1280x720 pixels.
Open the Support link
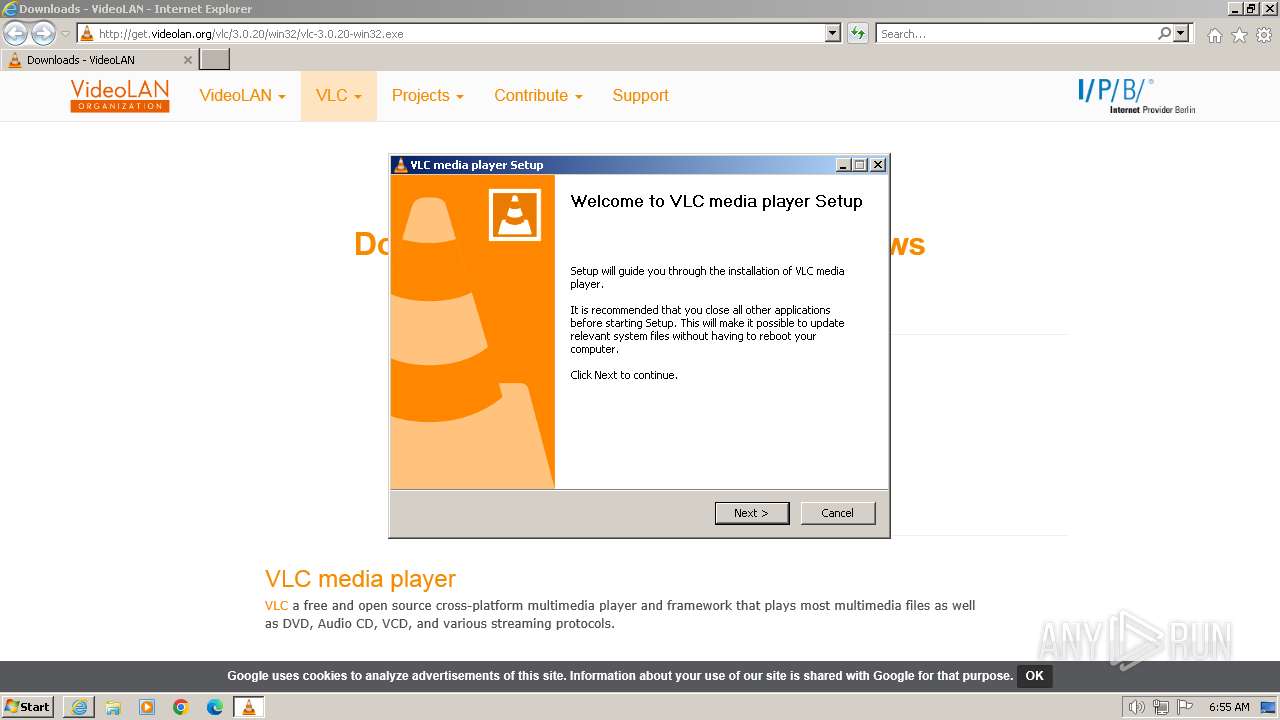tap(640, 96)
